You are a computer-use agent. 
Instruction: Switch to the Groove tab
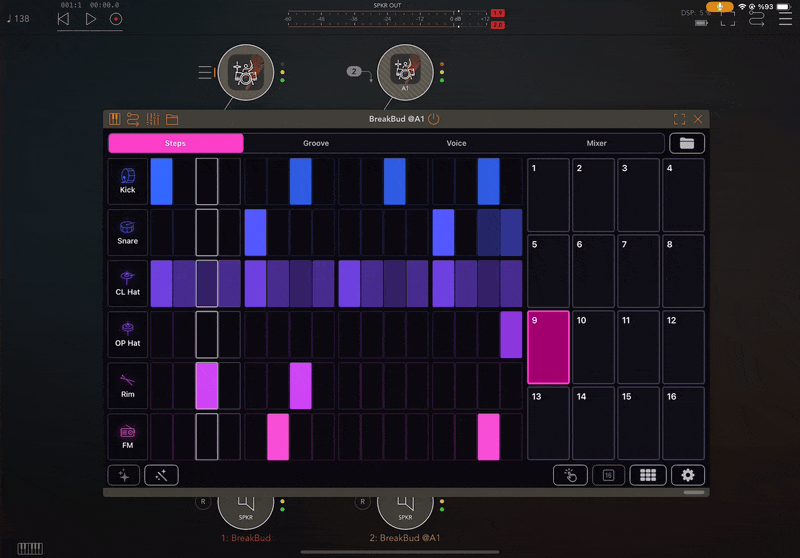click(316, 143)
